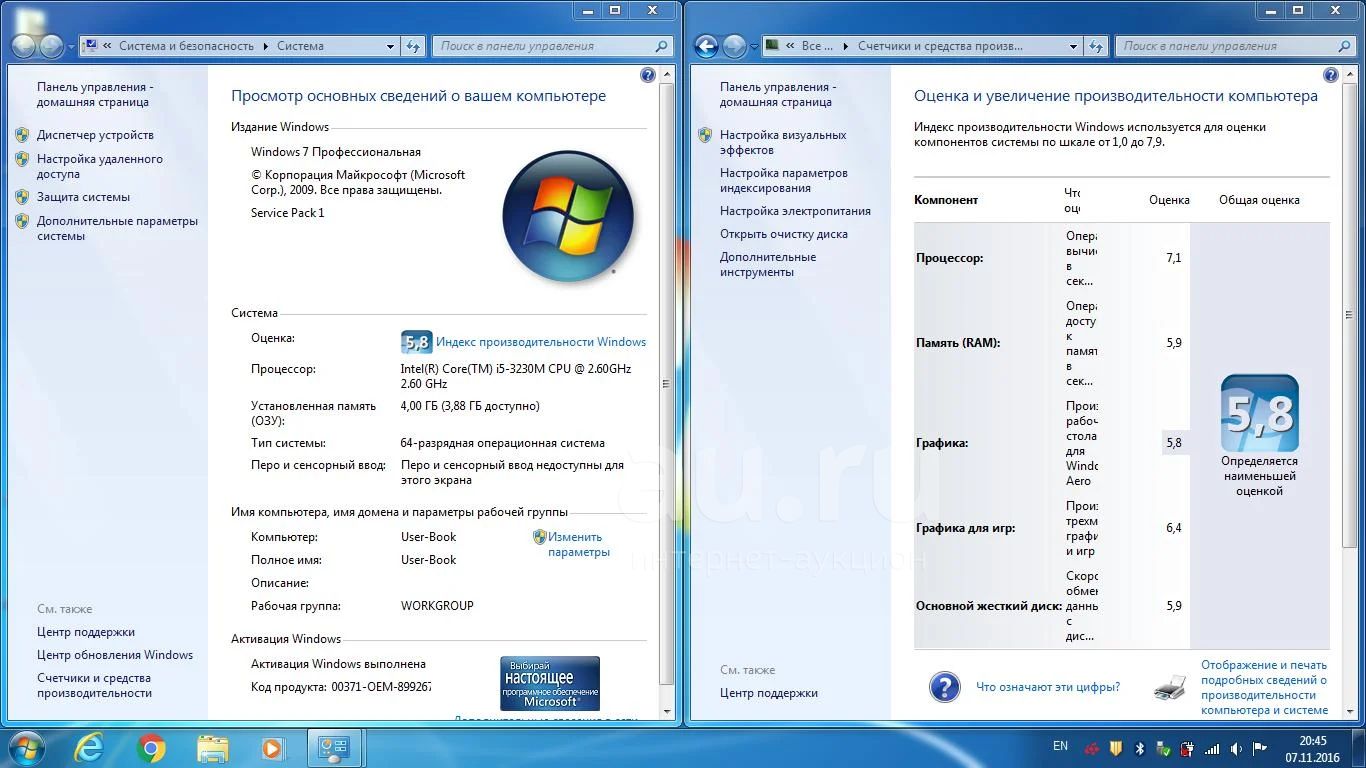Click the 5,8 score badge in System window
Image resolution: width=1366 pixels, height=768 pixels.
pyautogui.click(x=416, y=342)
